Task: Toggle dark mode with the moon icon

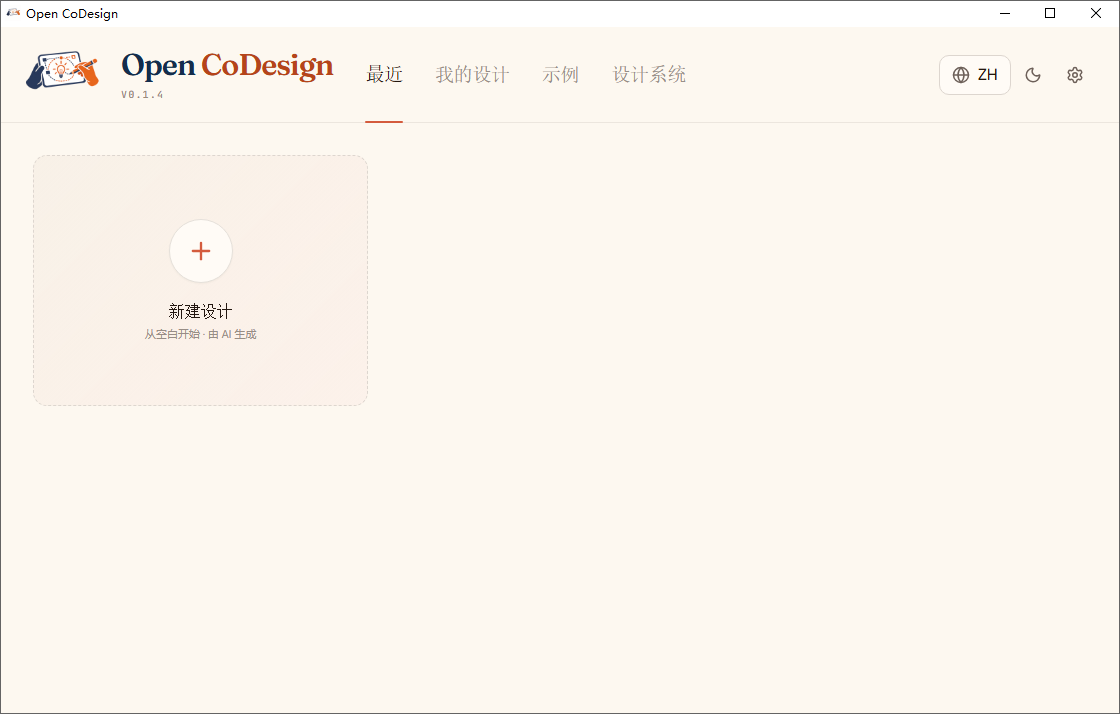Action: point(1033,74)
